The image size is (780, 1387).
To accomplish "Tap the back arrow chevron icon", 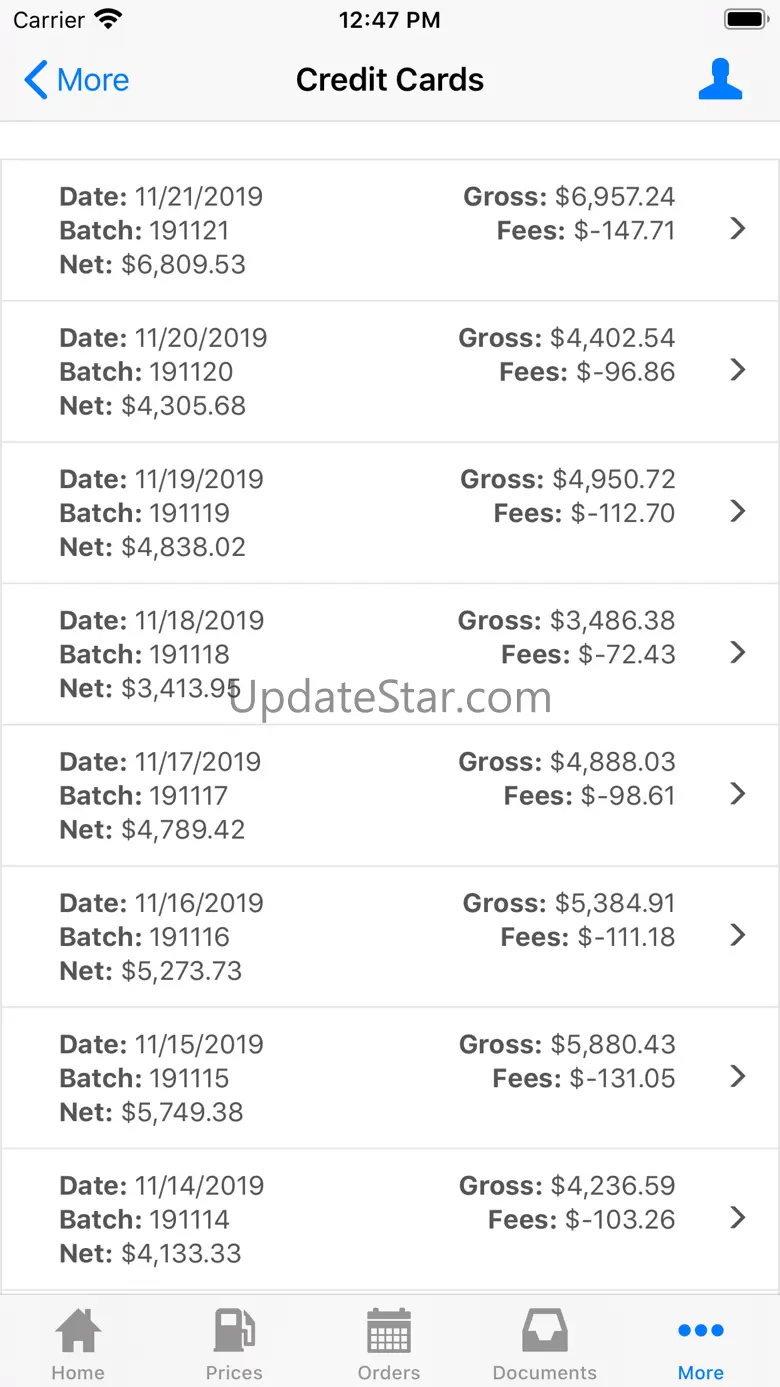I will (x=36, y=80).
